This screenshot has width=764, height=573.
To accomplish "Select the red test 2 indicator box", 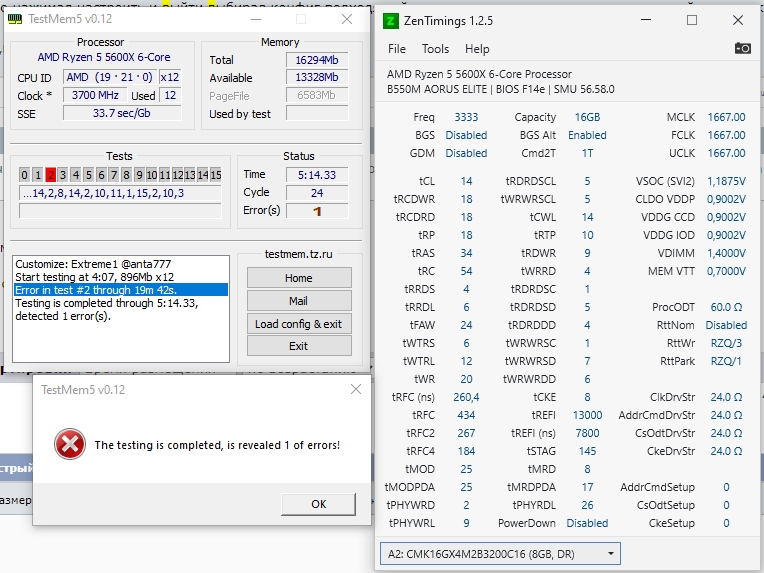I will 51,174.
